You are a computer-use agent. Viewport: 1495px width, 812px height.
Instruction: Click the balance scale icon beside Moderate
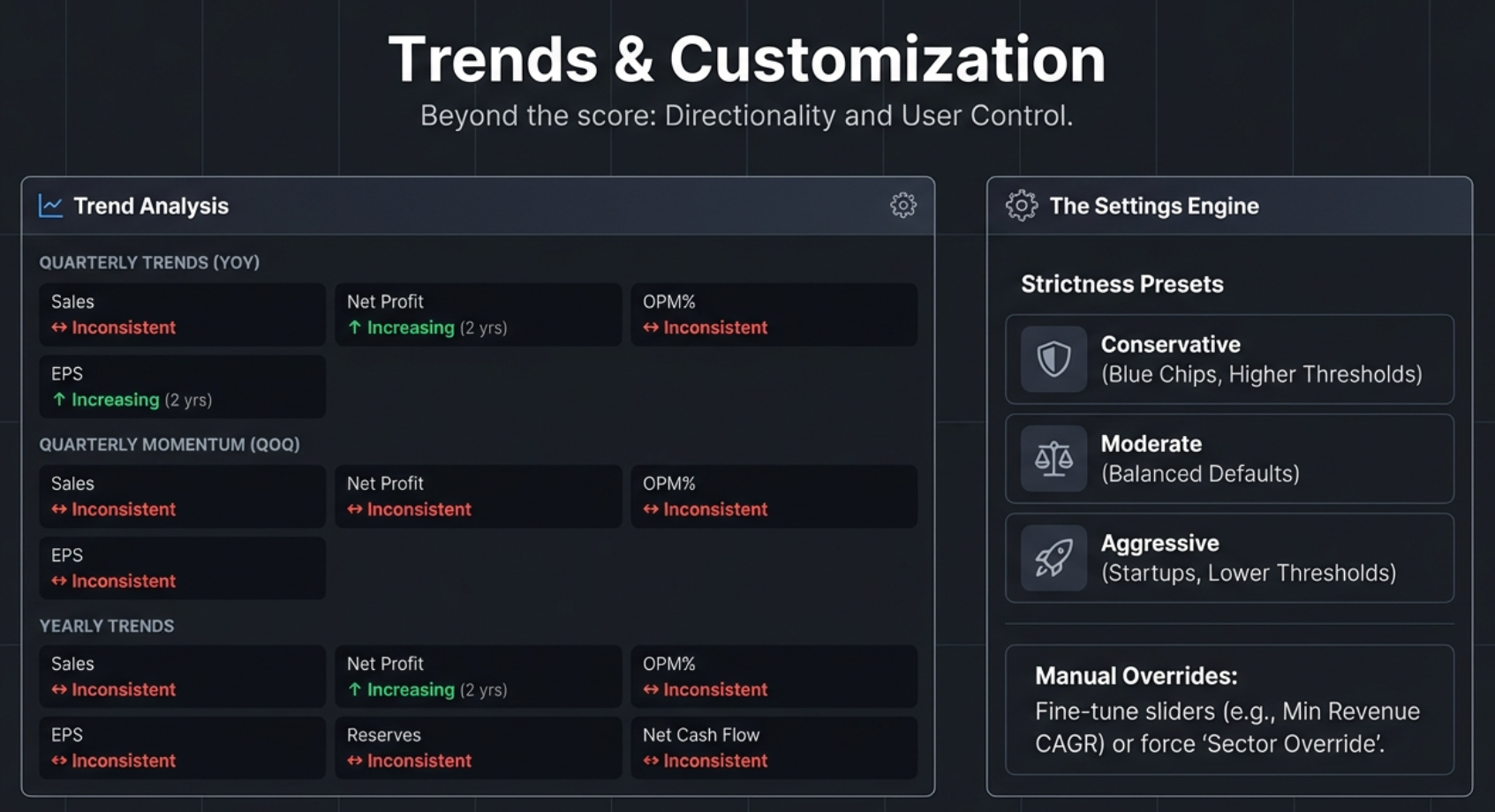pyautogui.click(x=1053, y=459)
